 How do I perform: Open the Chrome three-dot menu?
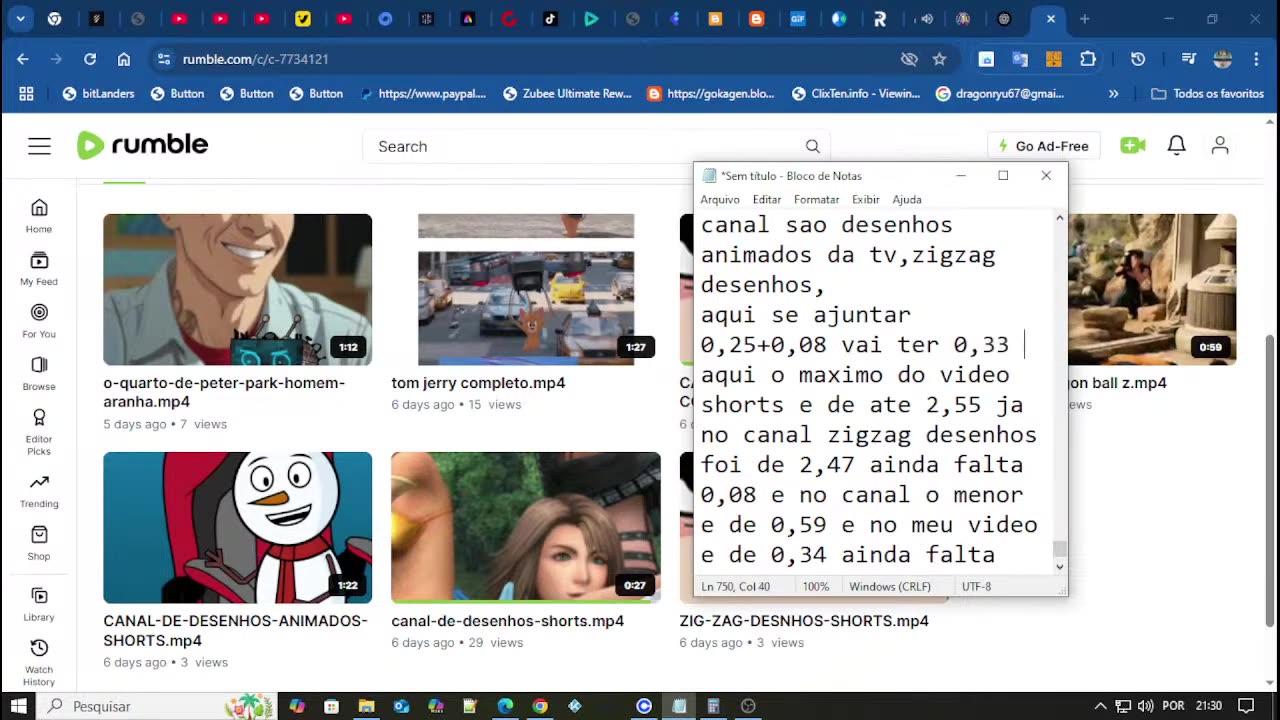point(1257,59)
